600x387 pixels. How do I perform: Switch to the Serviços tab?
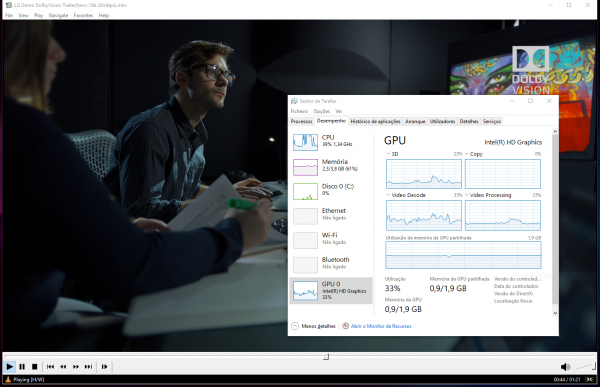492,121
